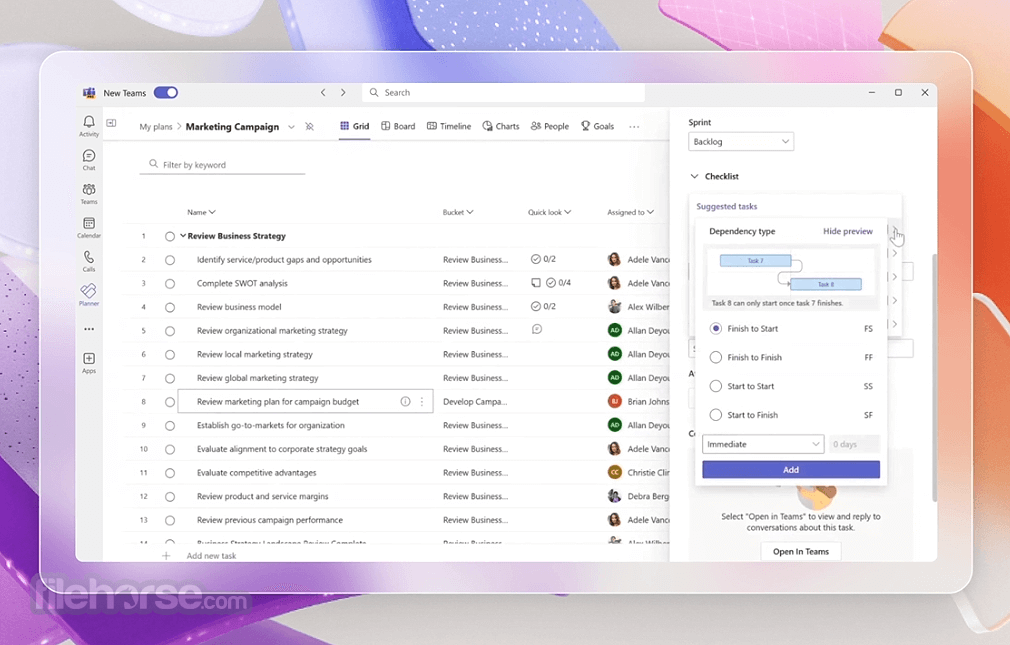
Task: Switch to Board view tab
Action: pyautogui.click(x=398, y=126)
